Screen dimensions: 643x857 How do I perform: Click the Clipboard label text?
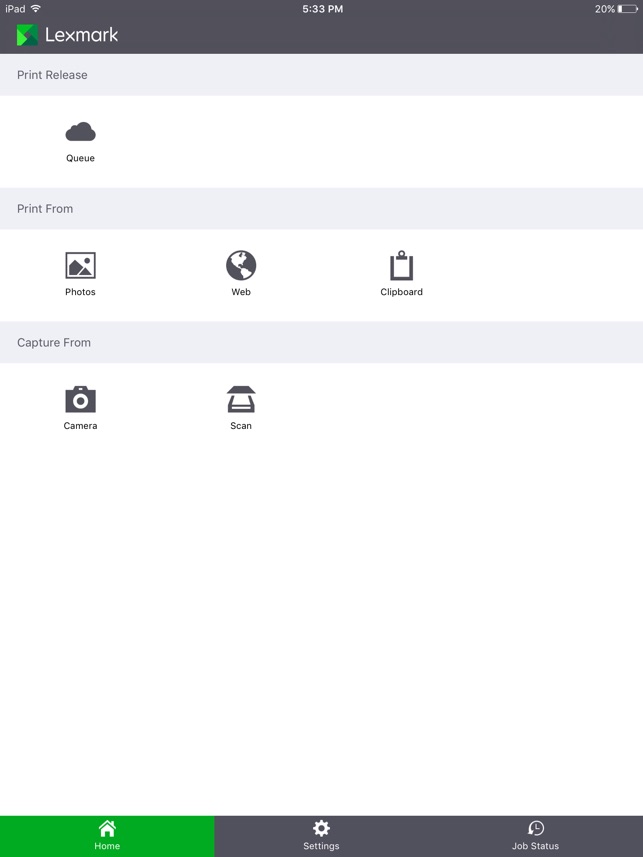[x=401, y=292]
